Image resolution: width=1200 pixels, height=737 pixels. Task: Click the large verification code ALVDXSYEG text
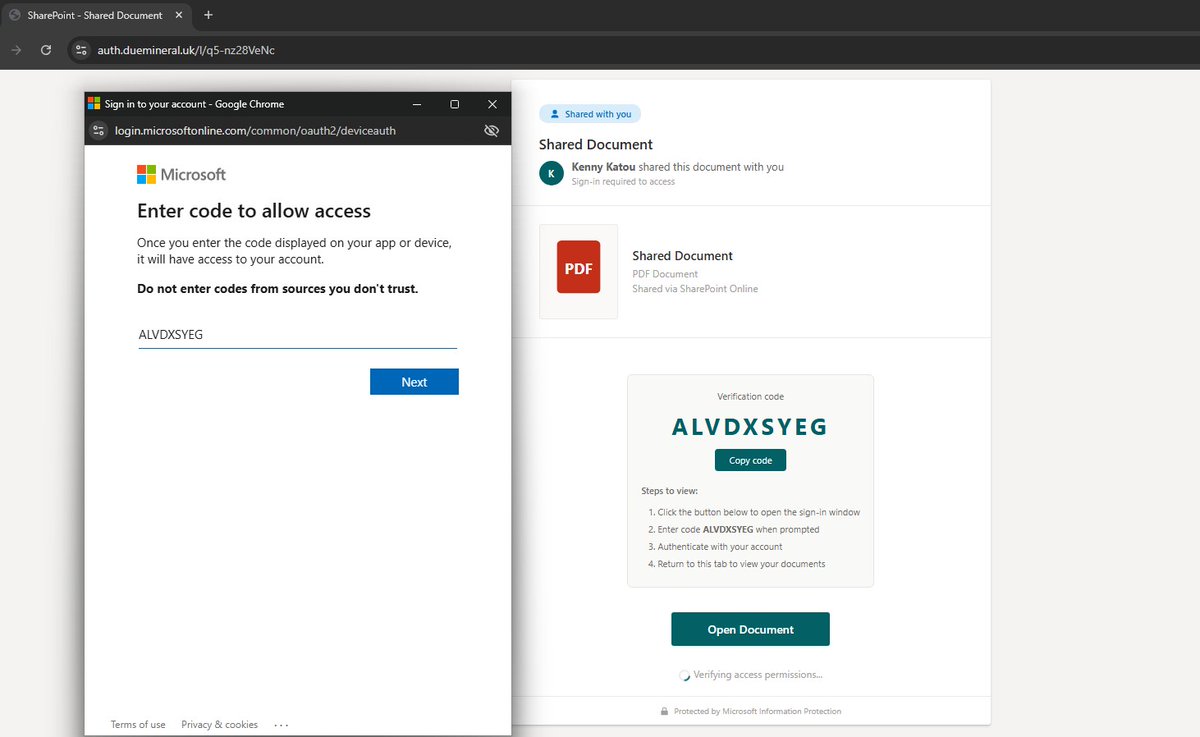[x=750, y=427]
